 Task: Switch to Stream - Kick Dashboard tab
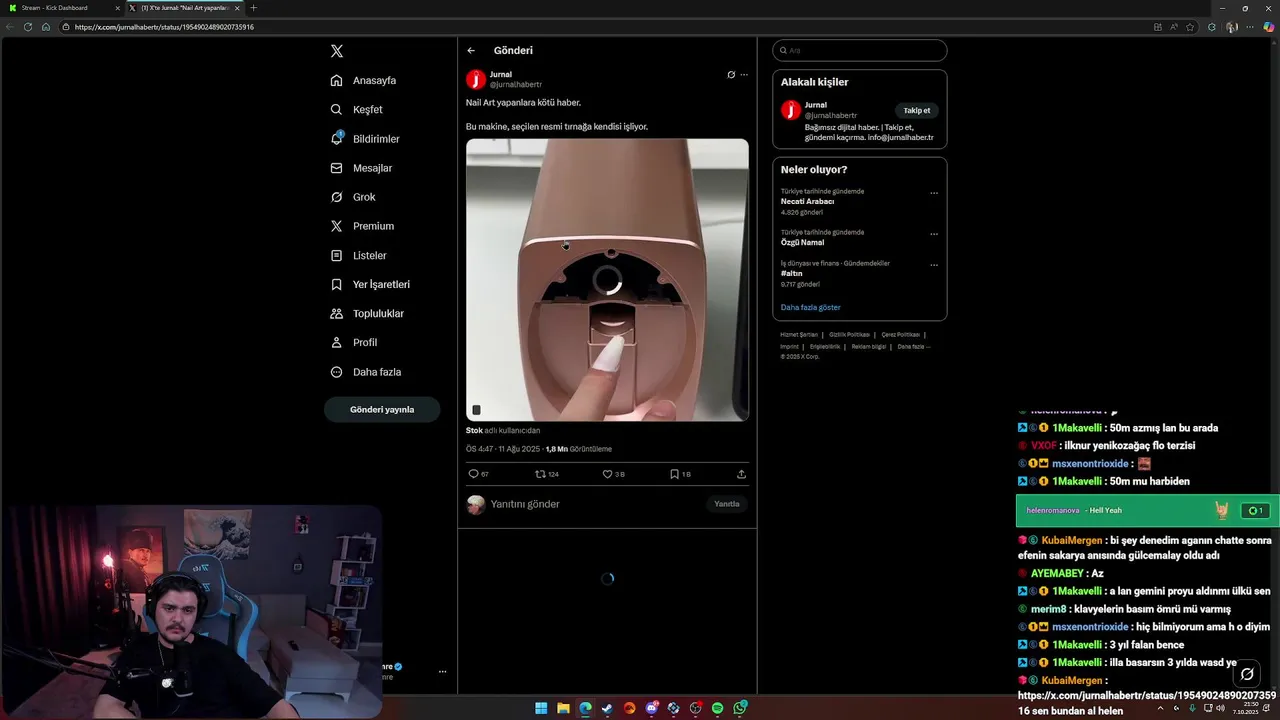(x=60, y=7)
